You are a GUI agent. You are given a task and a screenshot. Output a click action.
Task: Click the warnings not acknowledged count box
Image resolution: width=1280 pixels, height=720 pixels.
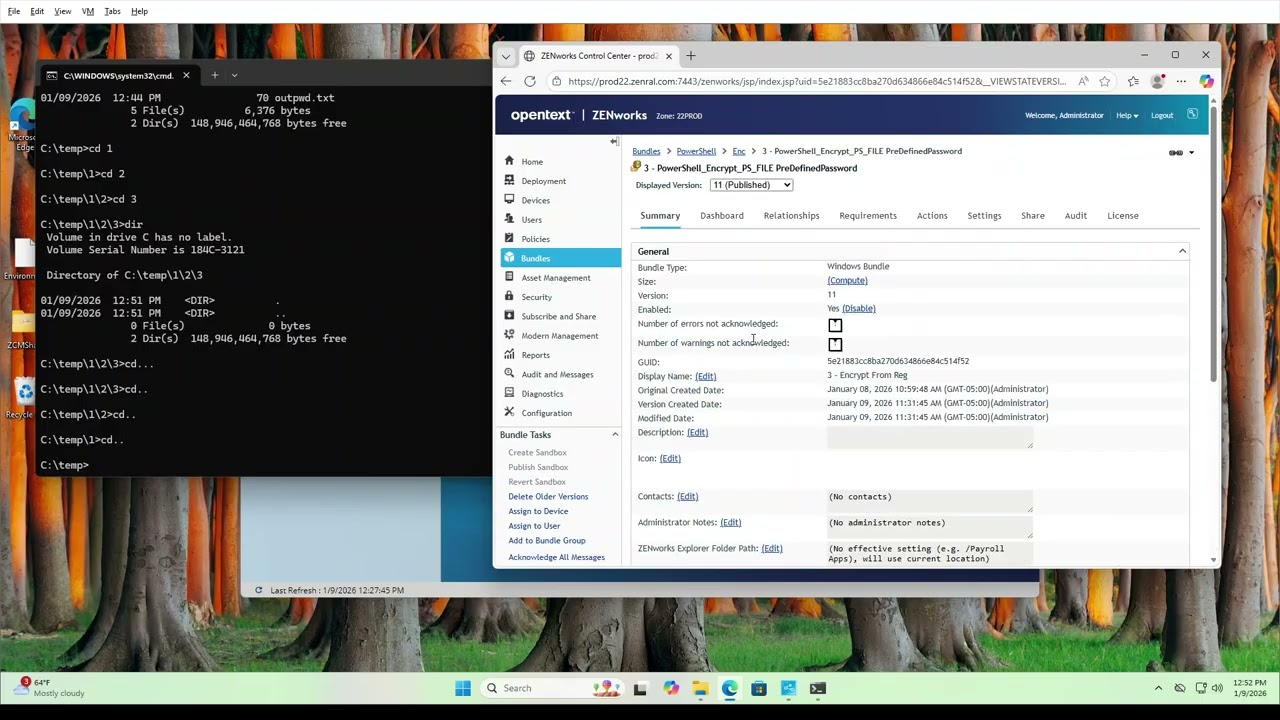click(835, 344)
